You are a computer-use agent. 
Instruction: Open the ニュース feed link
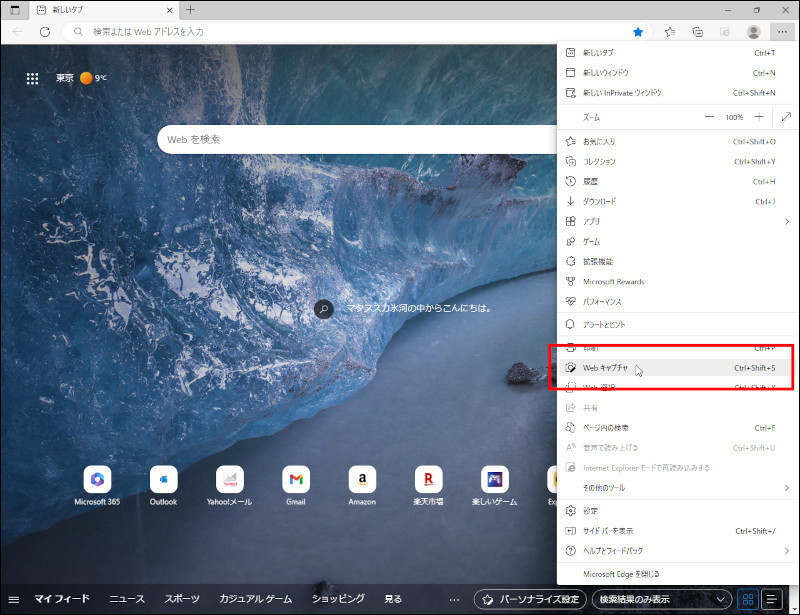coord(127,599)
